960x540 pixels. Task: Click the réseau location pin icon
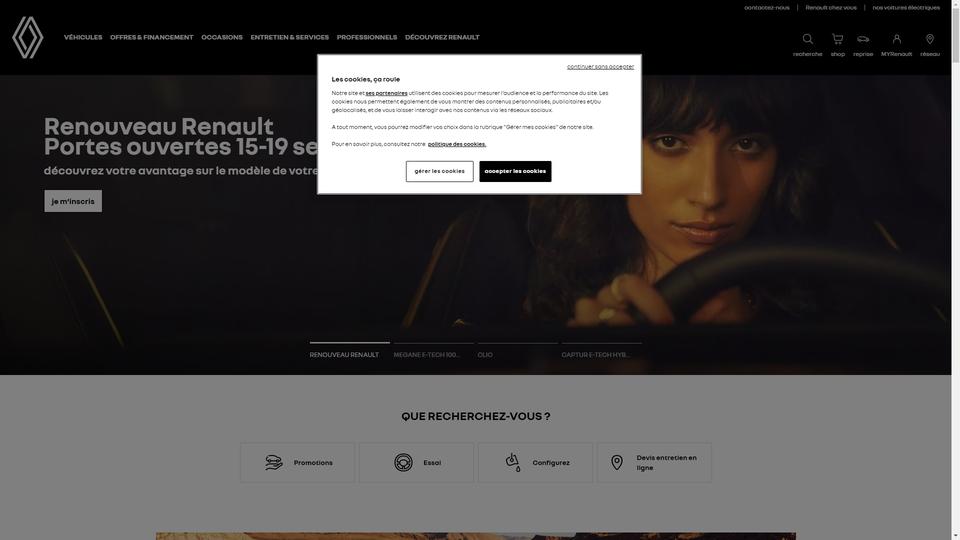point(929,39)
